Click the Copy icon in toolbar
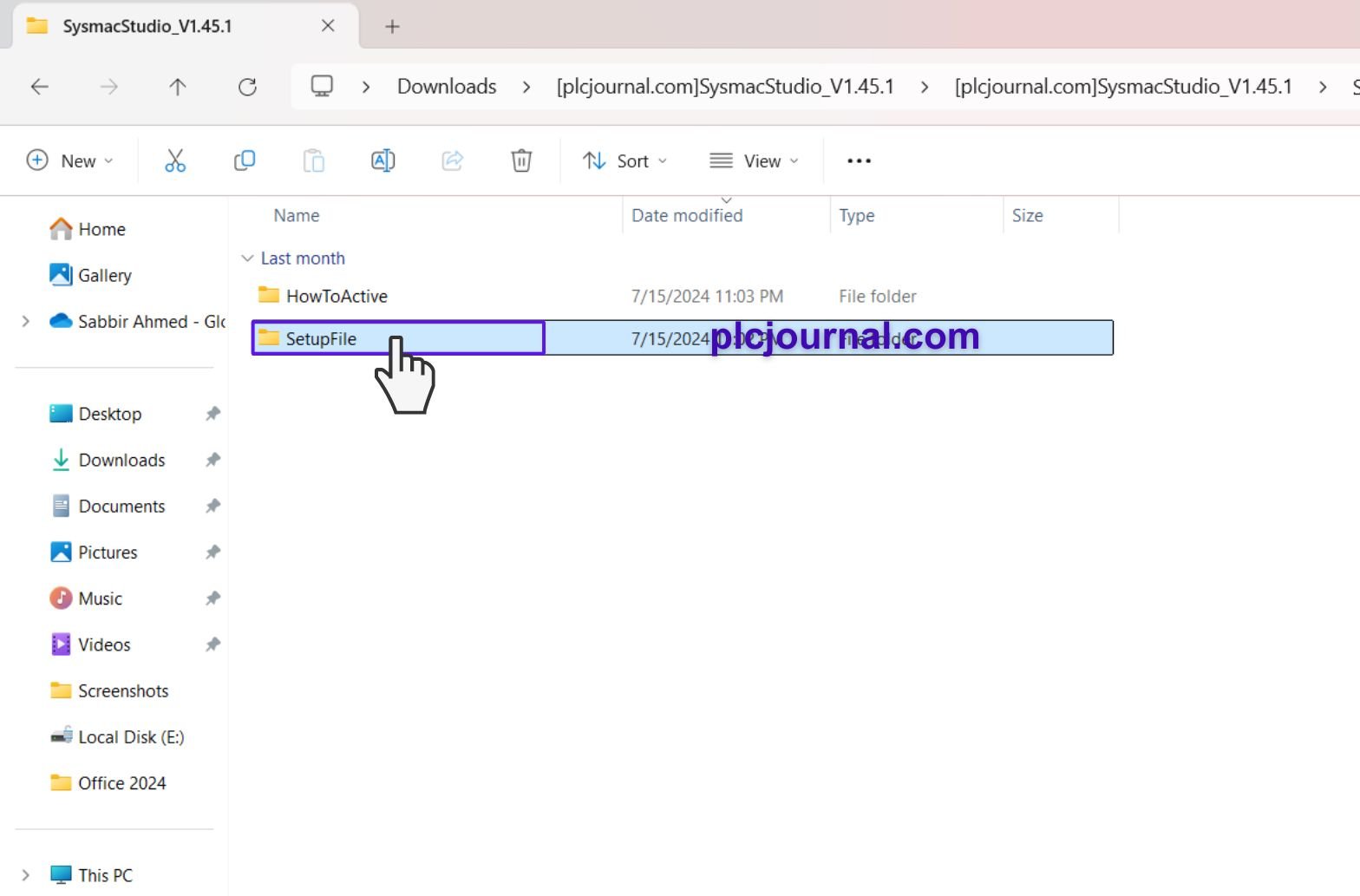1360x896 pixels. pos(245,160)
